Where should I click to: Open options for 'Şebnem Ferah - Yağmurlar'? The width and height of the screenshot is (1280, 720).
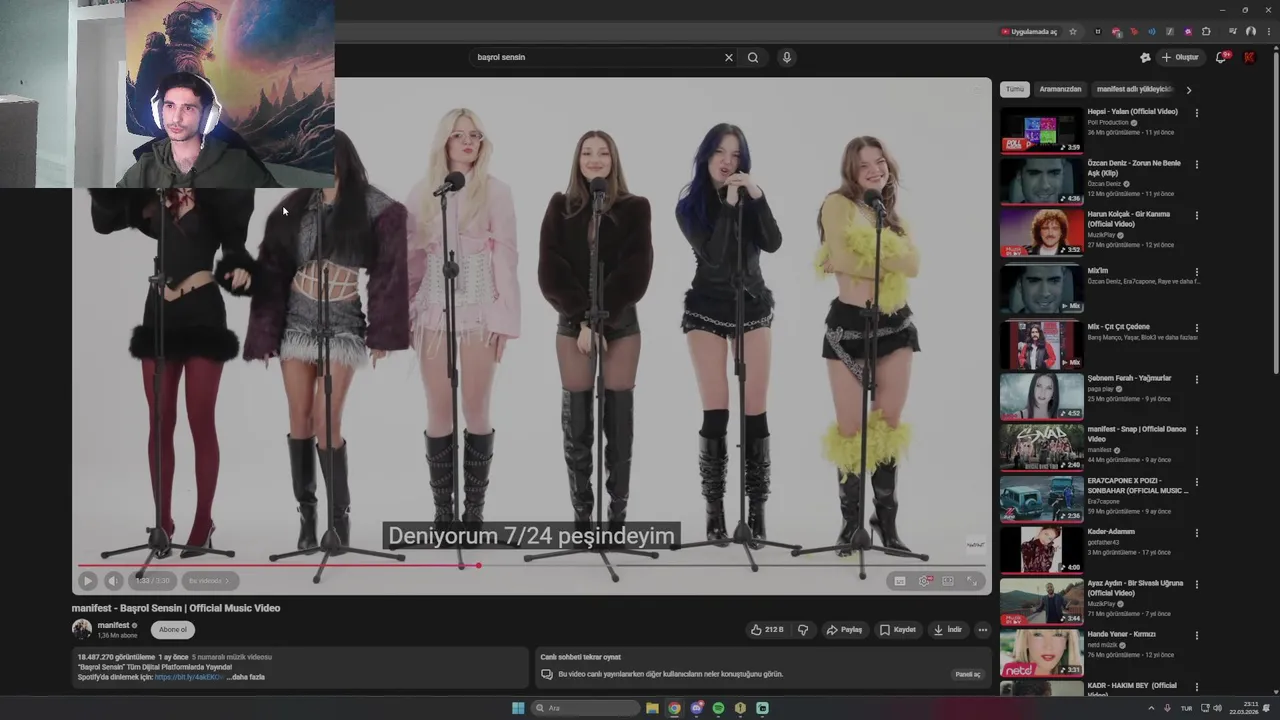pyautogui.click(x=1196, y=379)
